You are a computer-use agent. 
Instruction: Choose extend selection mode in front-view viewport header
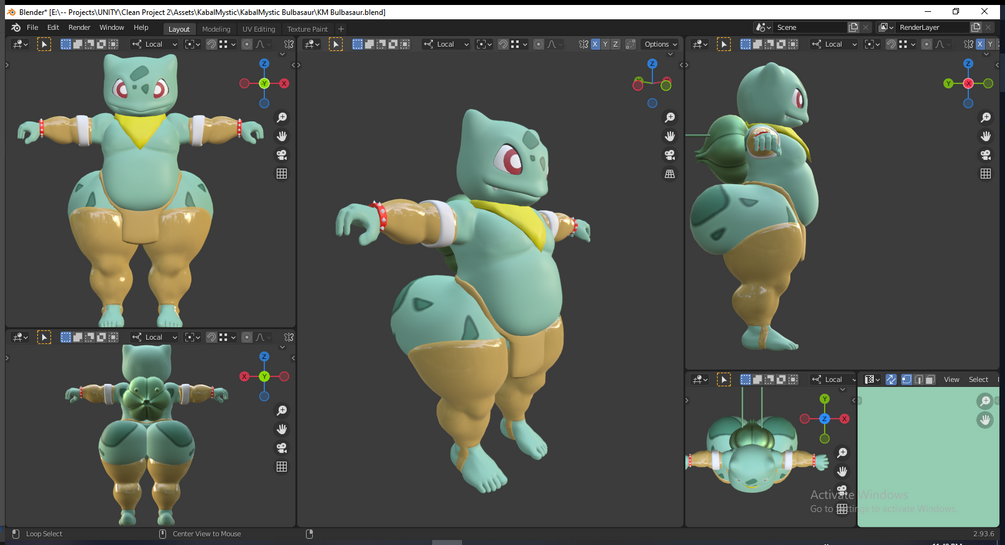(78, 44)
